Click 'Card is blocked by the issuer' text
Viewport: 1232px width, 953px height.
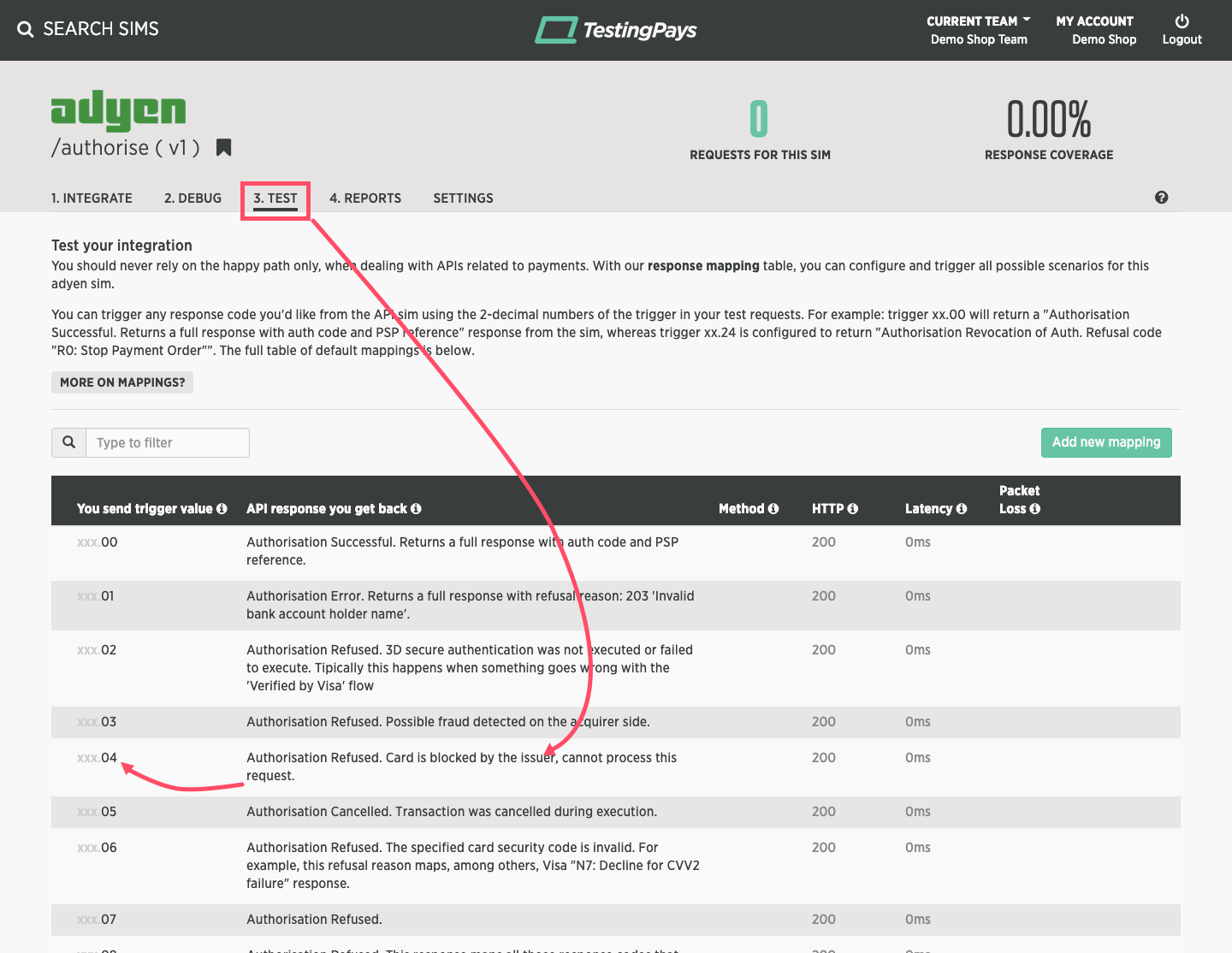(461, 767)
